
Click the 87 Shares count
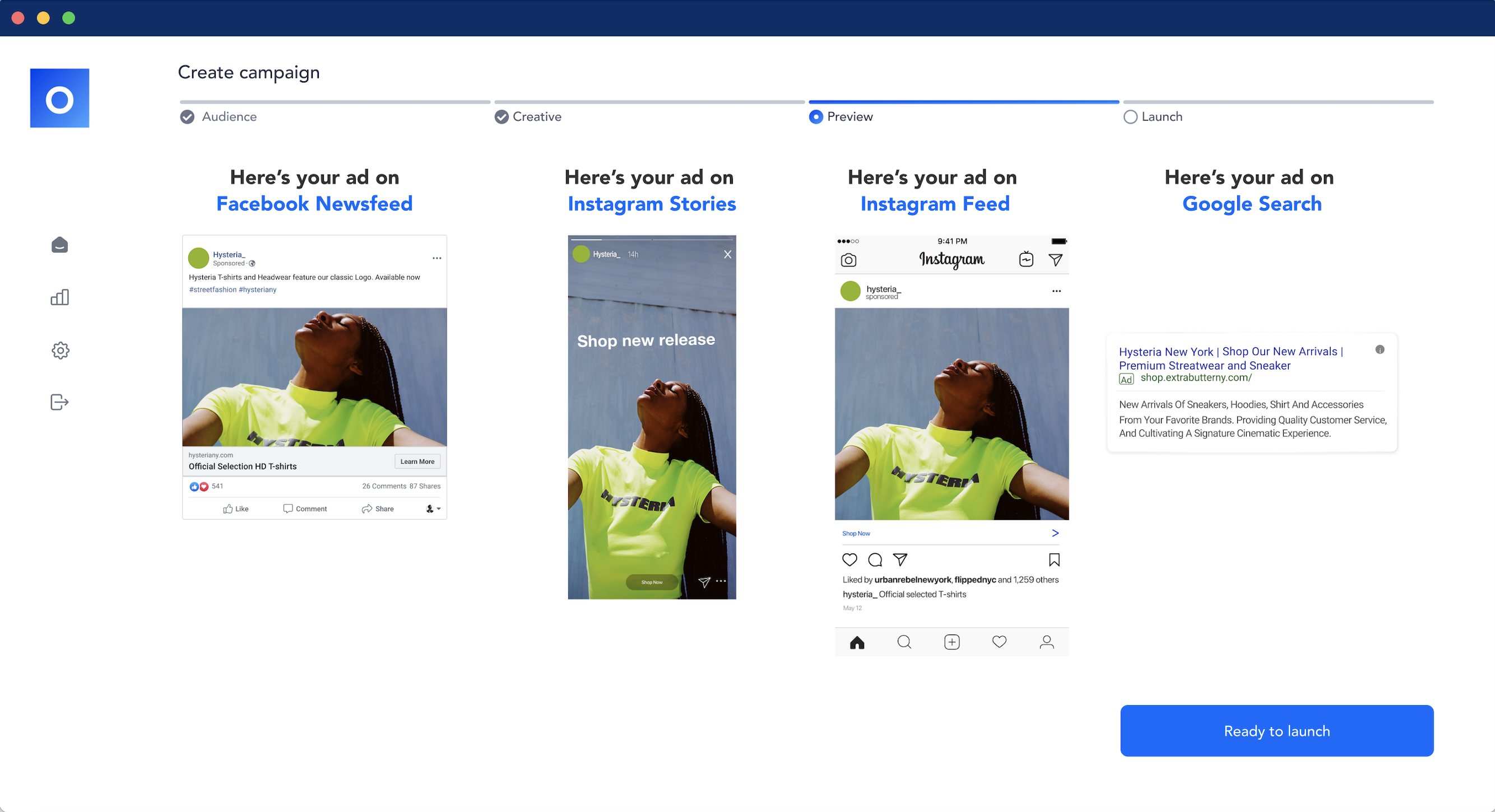click(425, 486)
